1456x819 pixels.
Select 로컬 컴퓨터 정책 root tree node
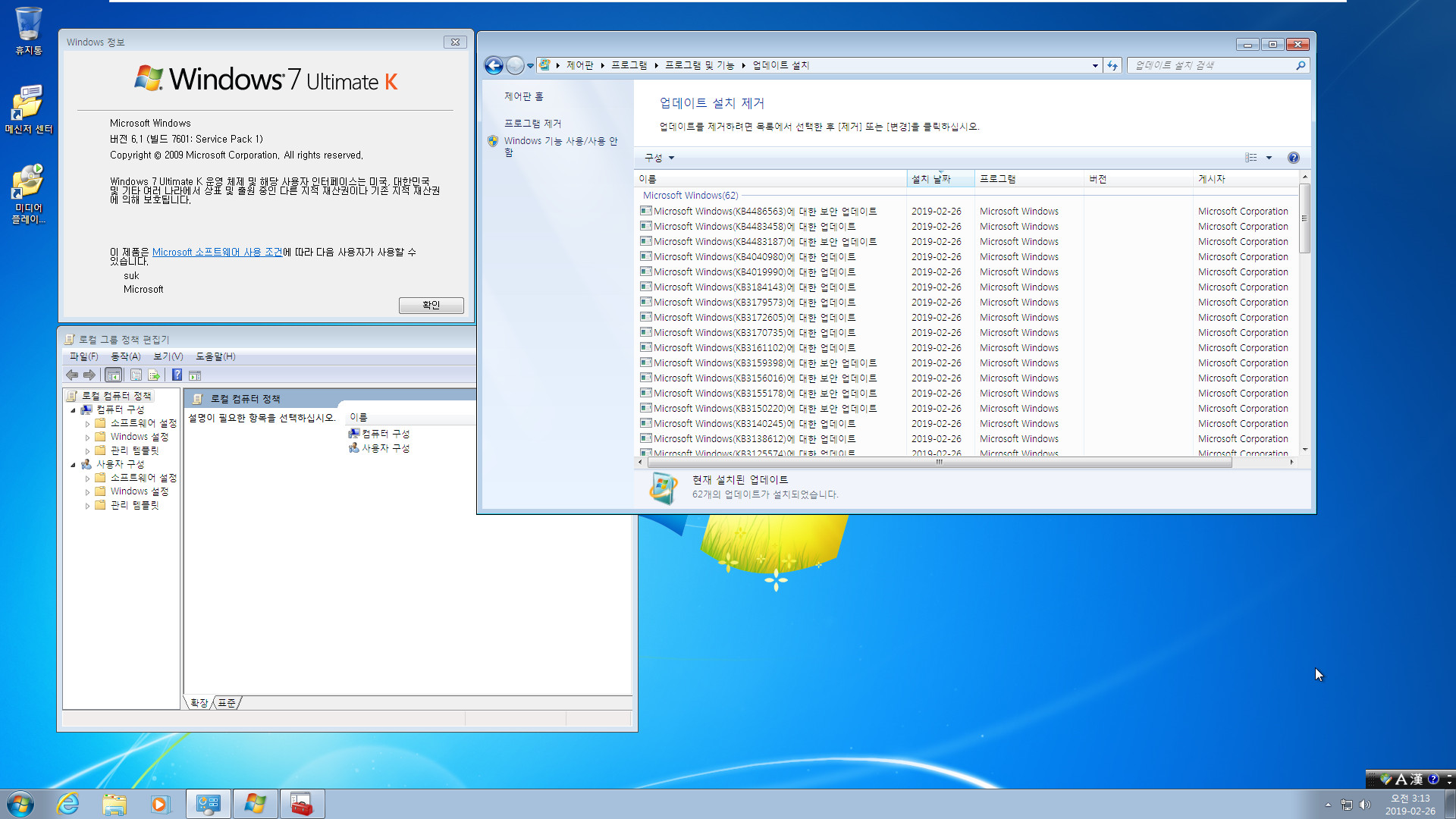[x=116, y=396]
